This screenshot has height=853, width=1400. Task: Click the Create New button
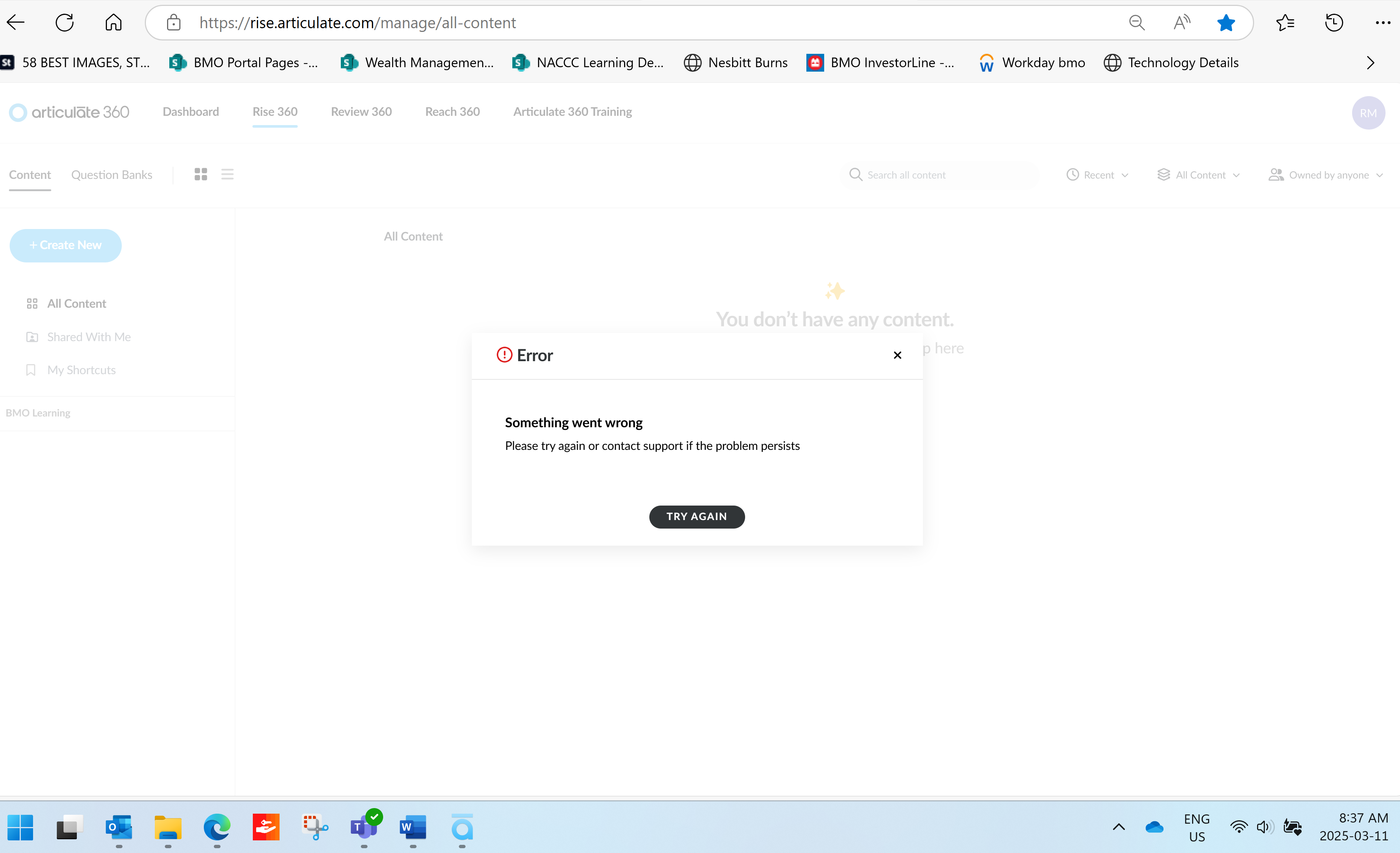point(65,245)
